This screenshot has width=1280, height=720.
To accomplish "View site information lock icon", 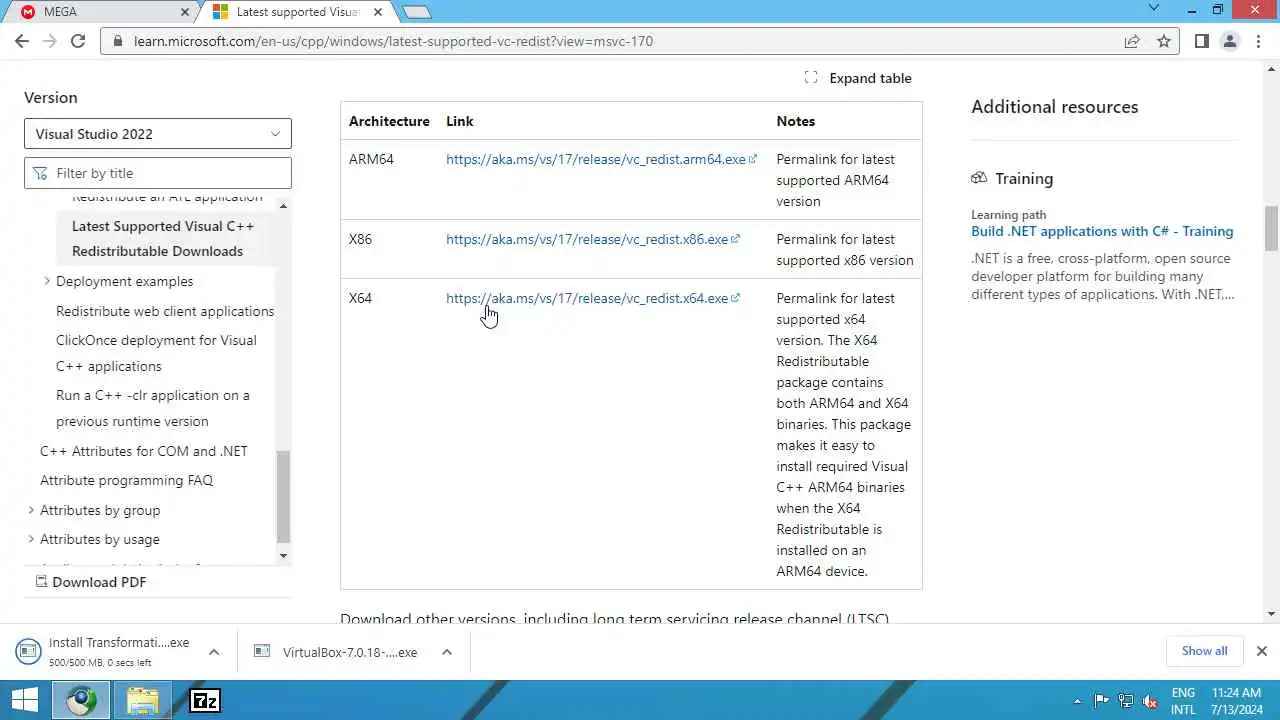I will [118, 41].
